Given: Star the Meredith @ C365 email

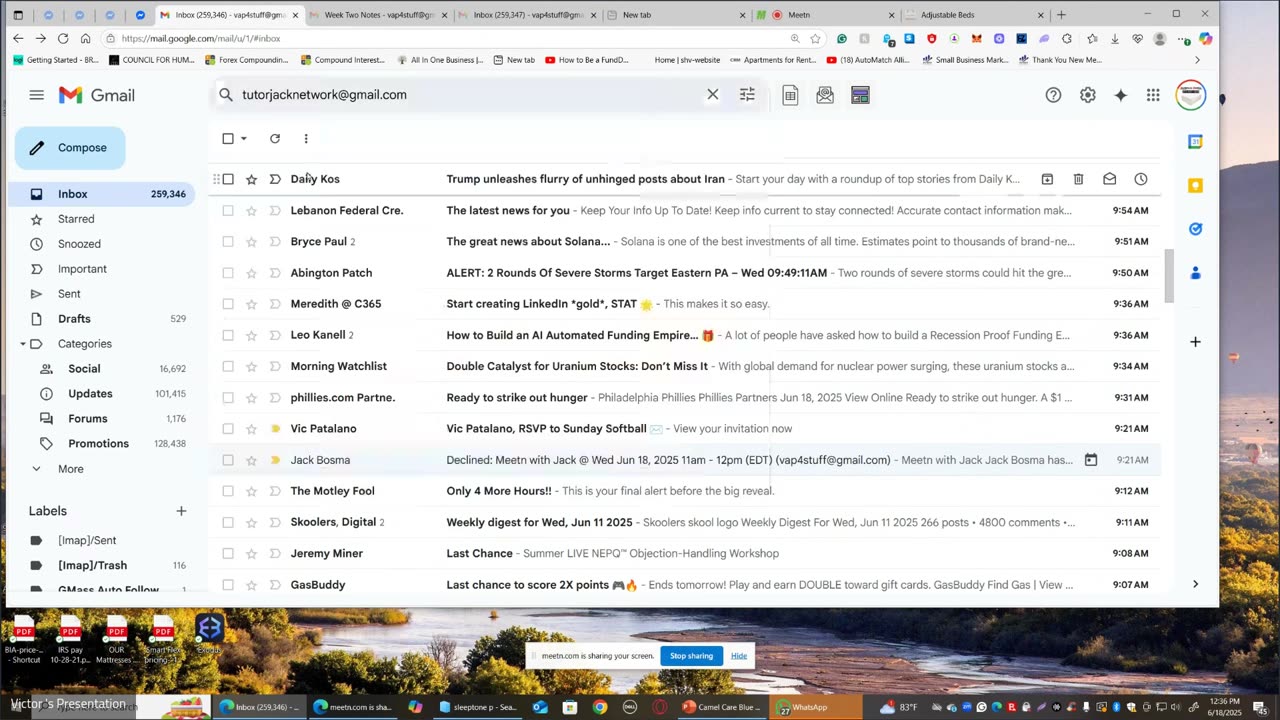Looking at the screenshot, I should pyautogui.click(x=251, y=304).
